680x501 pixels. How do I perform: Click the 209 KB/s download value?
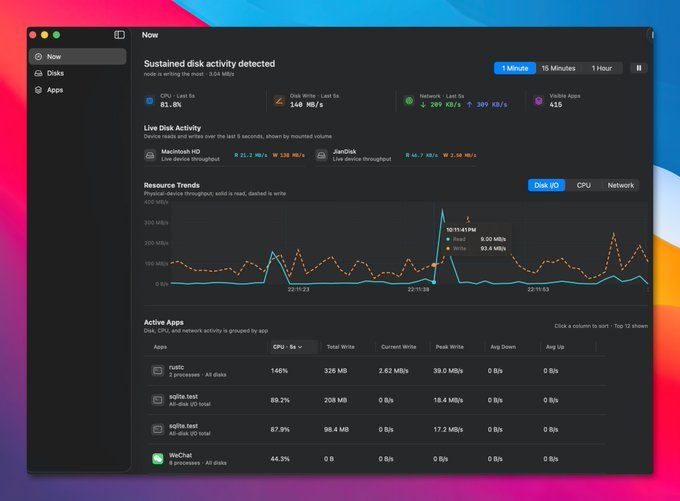[445, 105]
